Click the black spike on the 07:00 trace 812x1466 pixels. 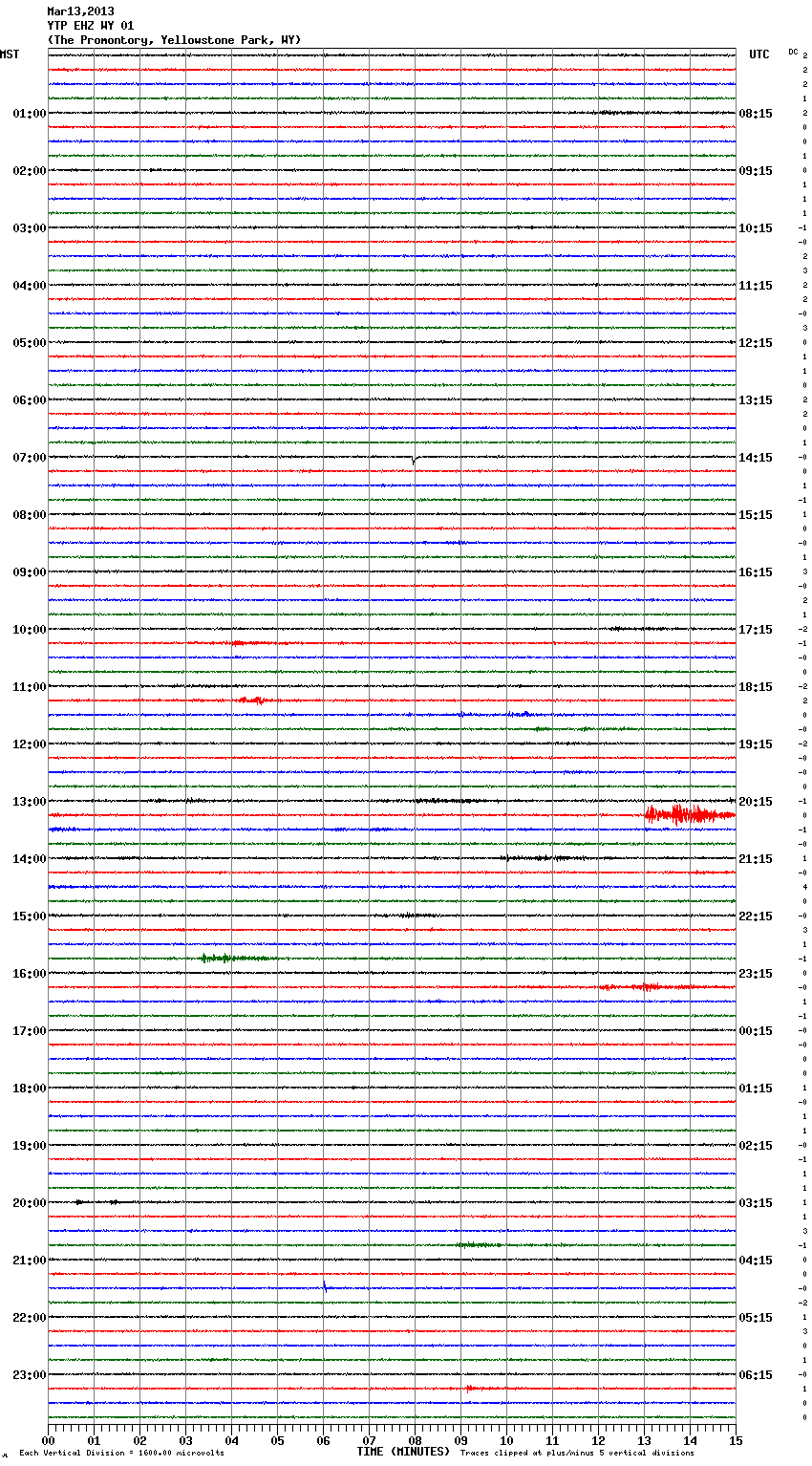(414, 460)
